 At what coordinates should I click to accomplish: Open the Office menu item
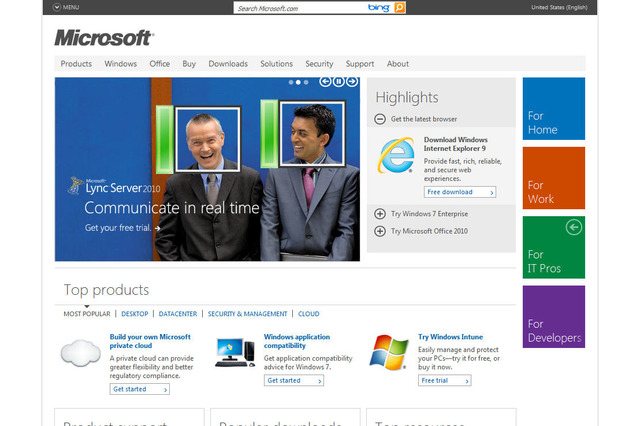click(160, 64)
